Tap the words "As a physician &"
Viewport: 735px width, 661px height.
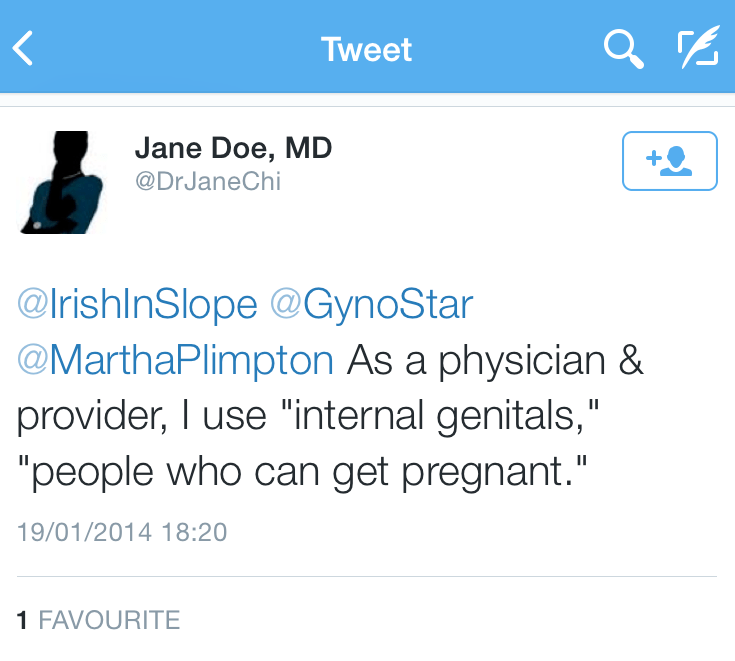pyautogui.click(x=495, y=361)
